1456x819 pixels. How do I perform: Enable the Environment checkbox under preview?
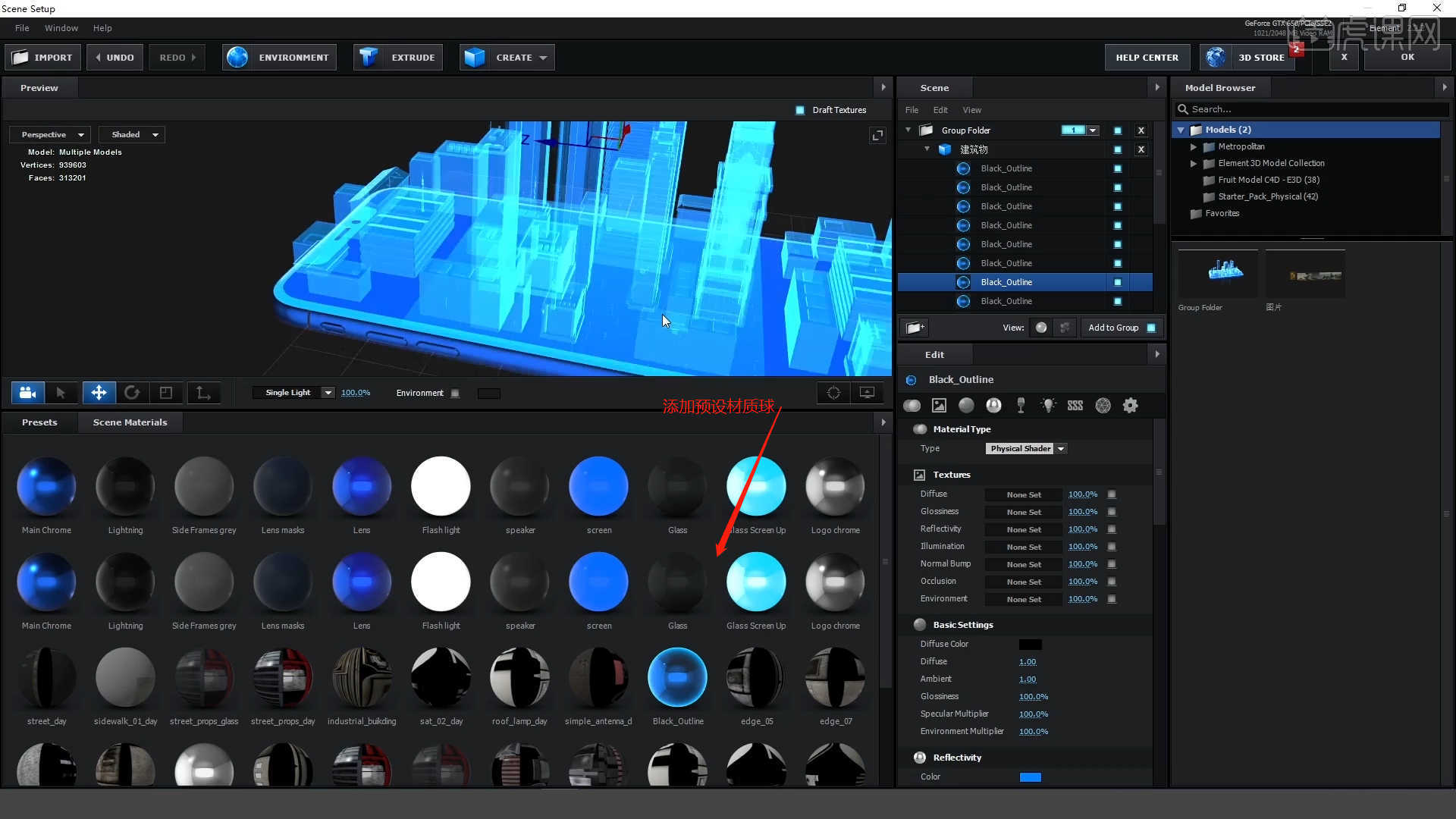tap(455, 393)
